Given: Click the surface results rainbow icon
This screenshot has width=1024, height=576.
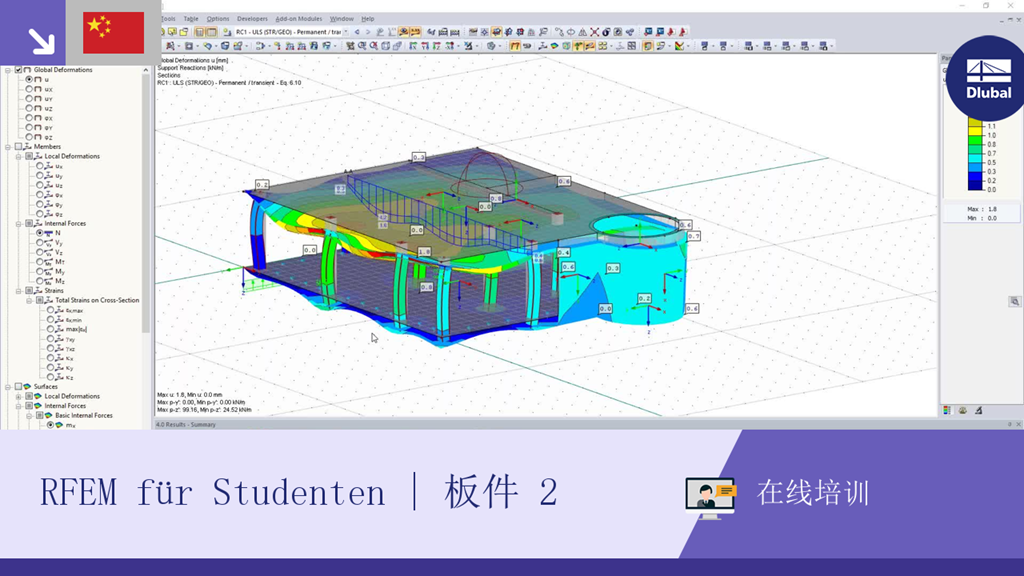Looking at the screenshot, I should tap(554, 46).
